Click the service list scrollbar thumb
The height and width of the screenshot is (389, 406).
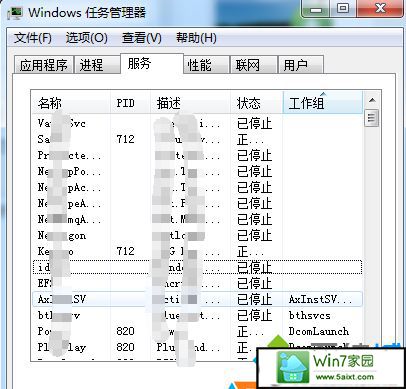click(372, 118)
